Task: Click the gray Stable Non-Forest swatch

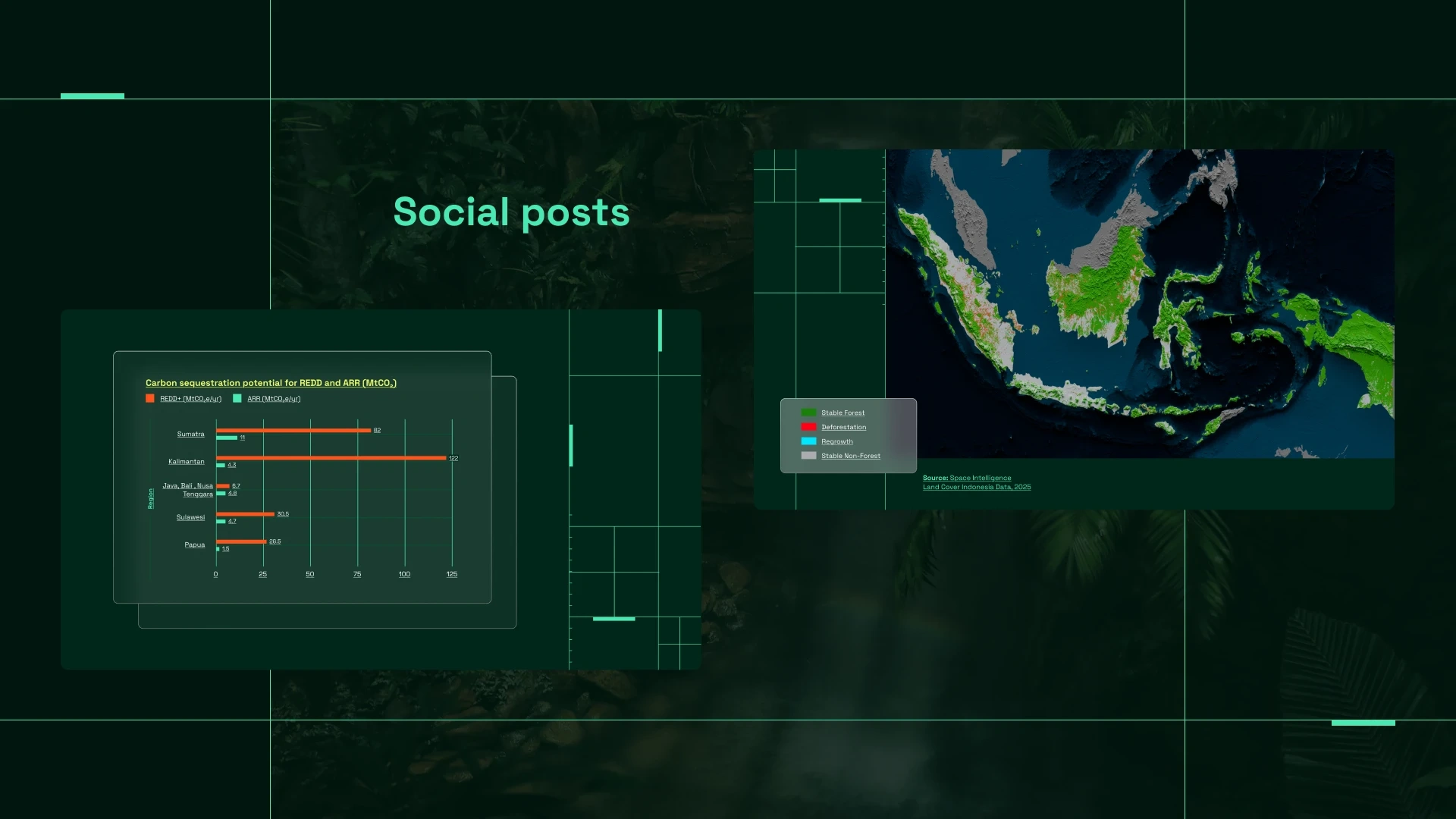Action: [808, 456]
